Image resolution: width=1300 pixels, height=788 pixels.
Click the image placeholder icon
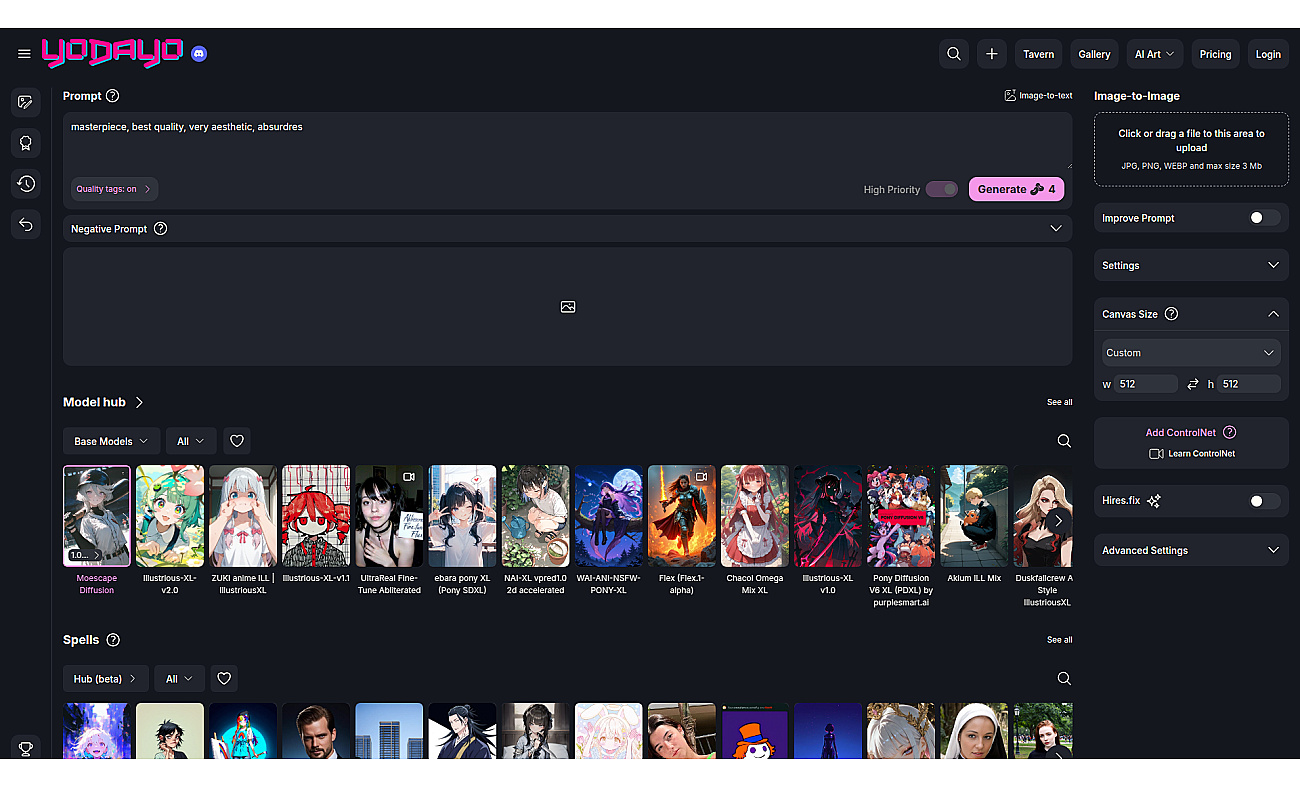568,307
